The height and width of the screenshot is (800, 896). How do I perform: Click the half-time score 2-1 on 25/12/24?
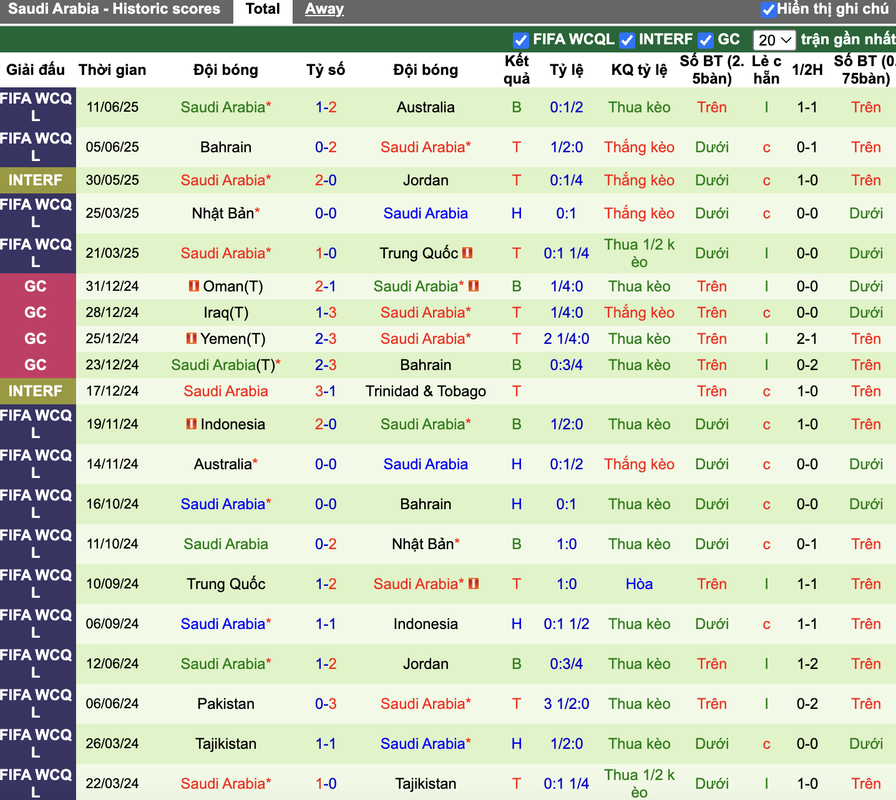tap(807, 338)
